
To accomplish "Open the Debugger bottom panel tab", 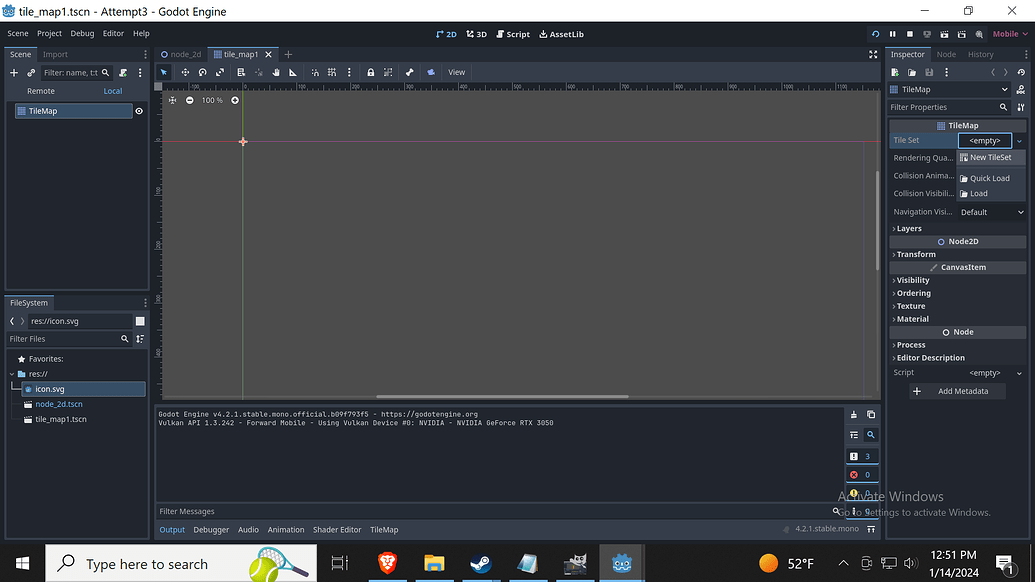I will coord(211,529).
